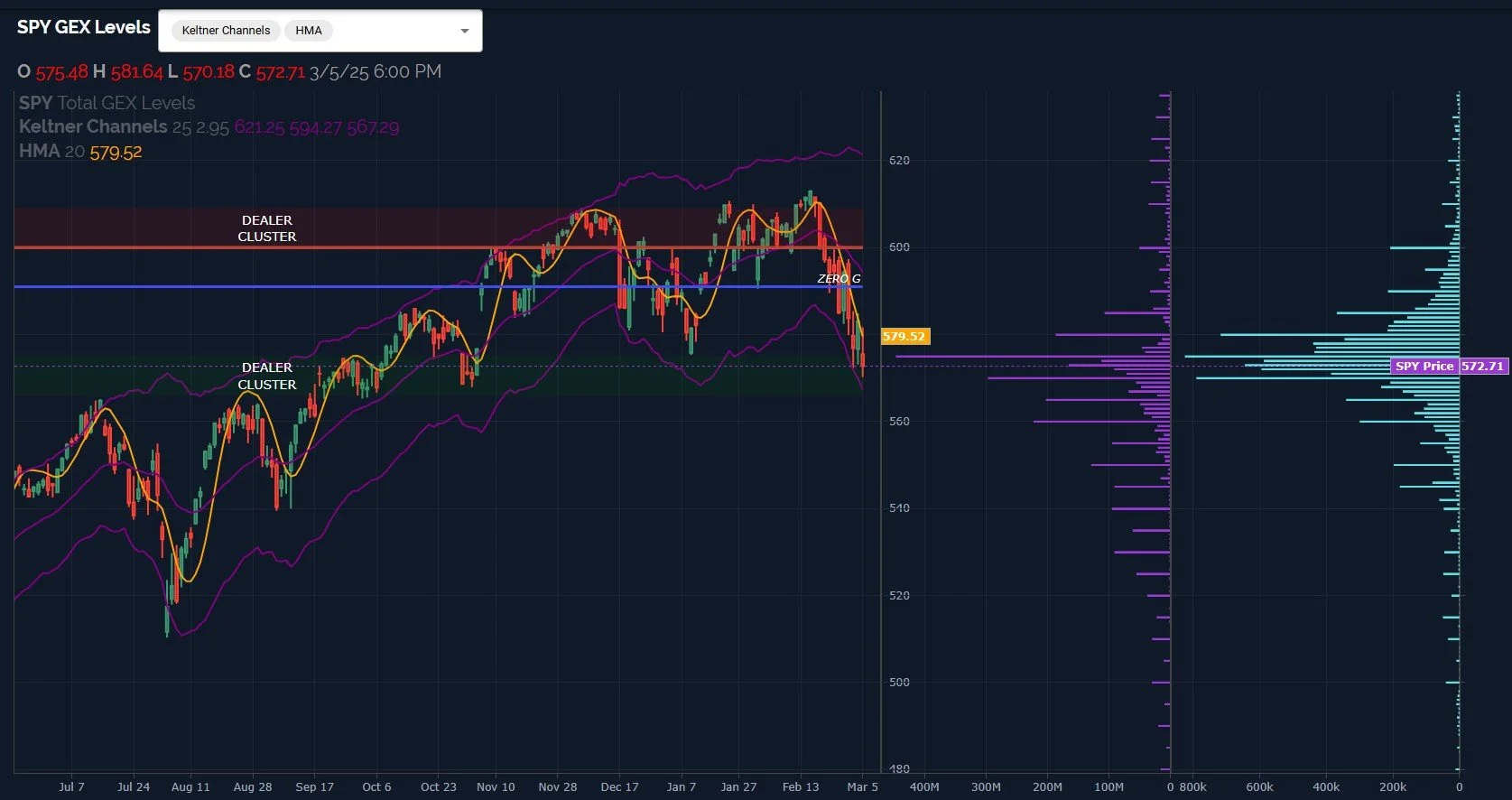1512x800 pixels.
Task: Click the Keltner Channels legend text
Action: click(x=93, y=126)
